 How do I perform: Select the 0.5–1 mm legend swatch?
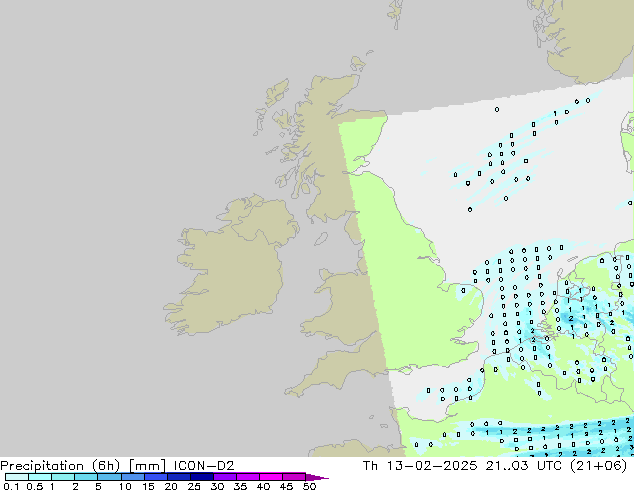(40, 477)
